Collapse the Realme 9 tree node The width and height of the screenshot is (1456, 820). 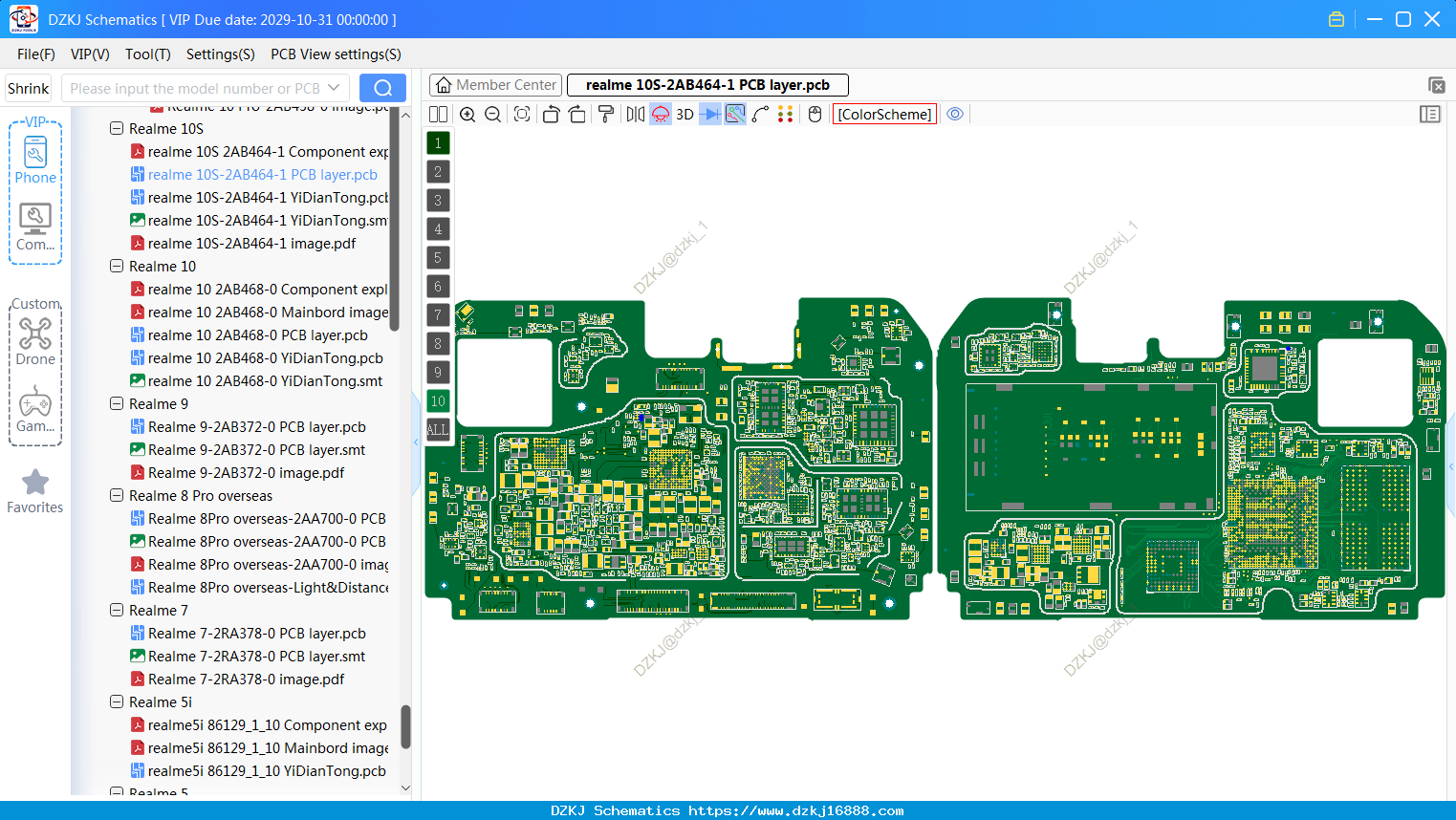(x=117, y=404)
